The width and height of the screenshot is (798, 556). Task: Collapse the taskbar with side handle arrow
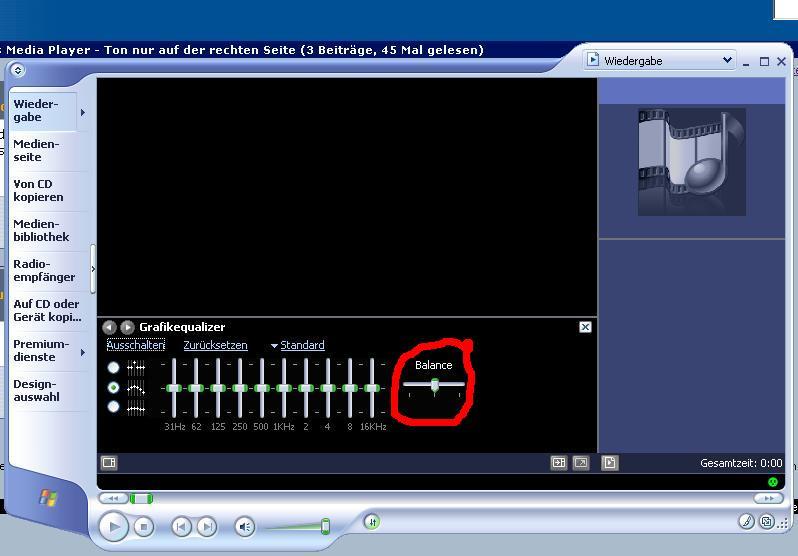click(93, 269)
